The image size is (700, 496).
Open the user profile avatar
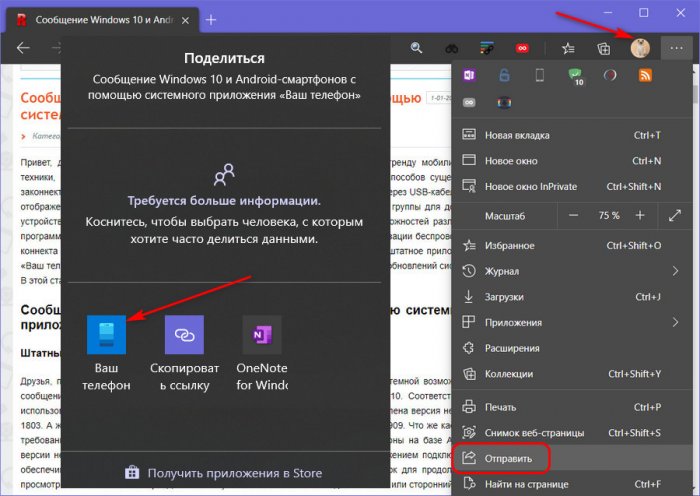tap(639, 47)
